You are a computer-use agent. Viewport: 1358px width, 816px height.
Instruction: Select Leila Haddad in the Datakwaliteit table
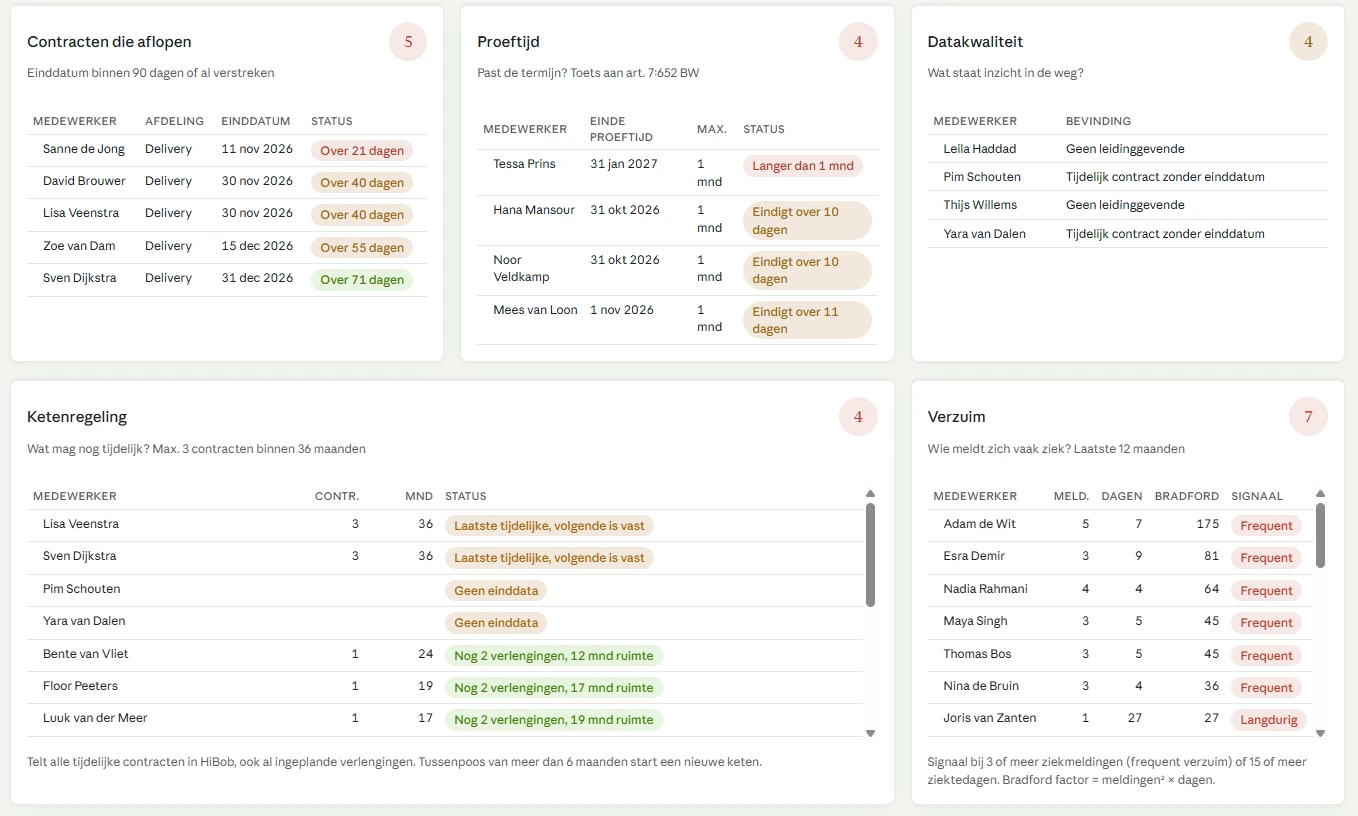pyautogui.click(x=980, y=149)
